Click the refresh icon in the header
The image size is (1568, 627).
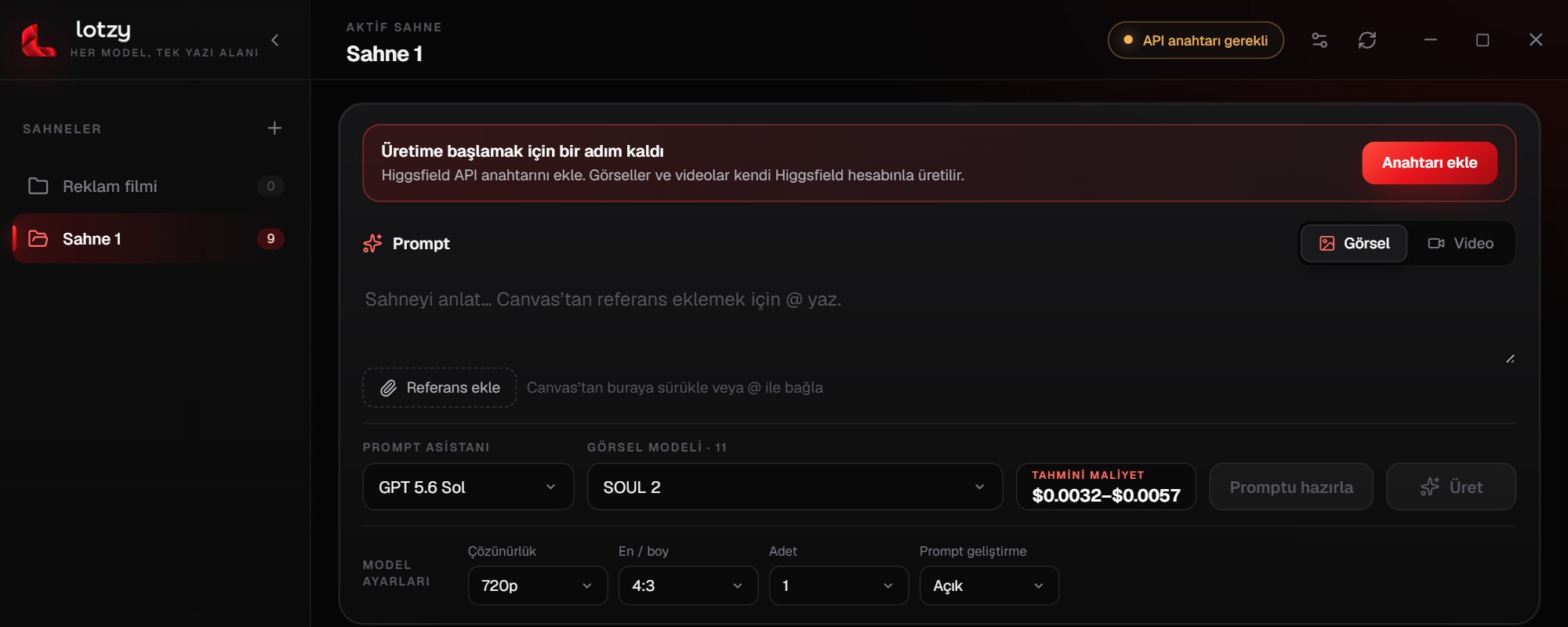coord(1367,40)
